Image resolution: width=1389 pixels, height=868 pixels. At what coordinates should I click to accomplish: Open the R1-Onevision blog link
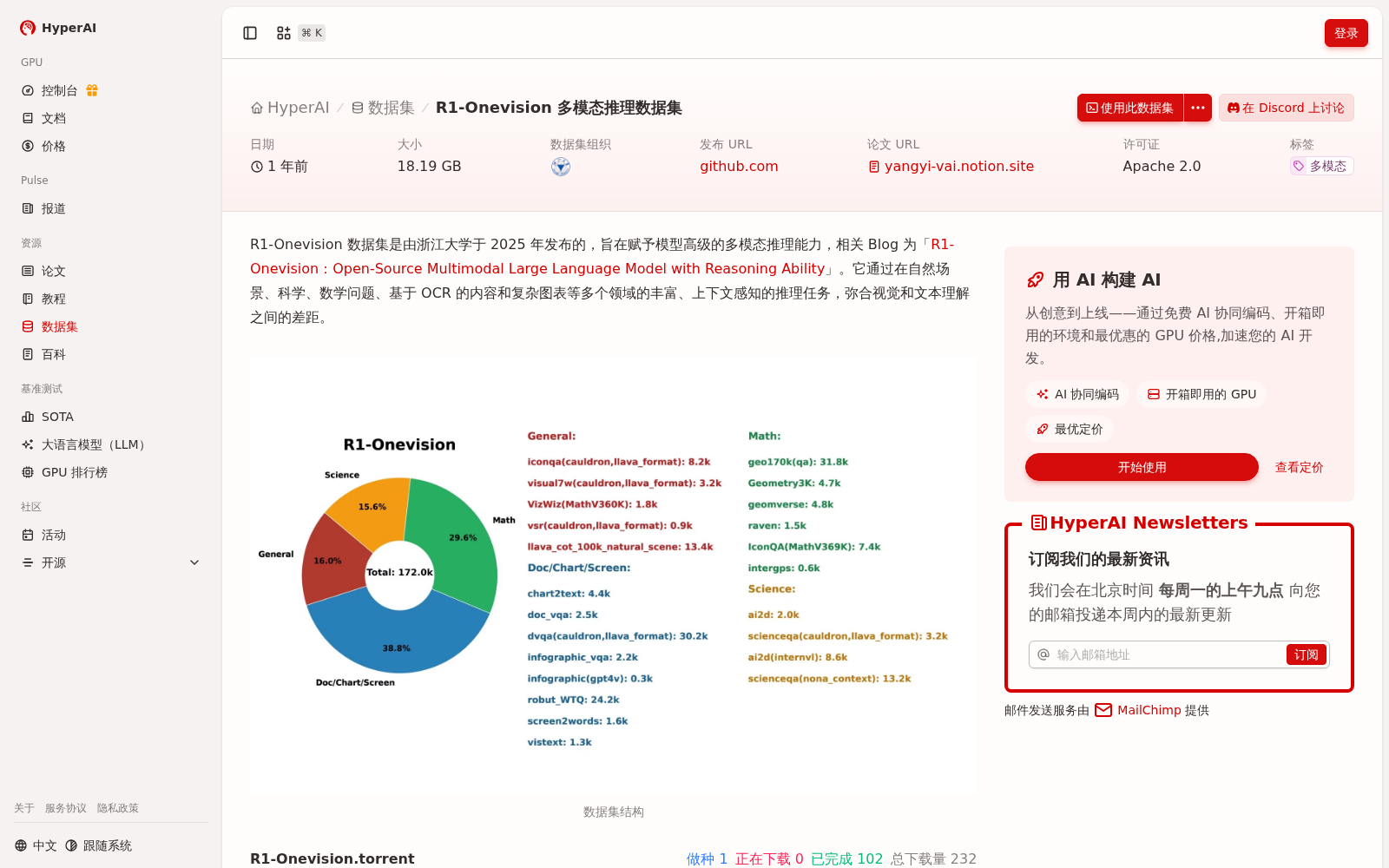[x=602, y=257]
